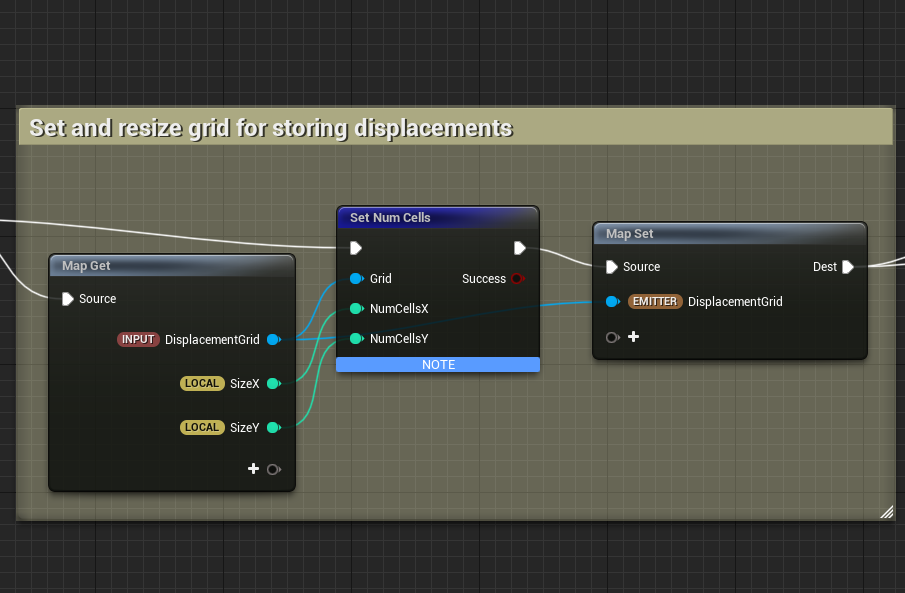Click the Map Get Source execution pin
Image resolution: width=905 pixels, height=593 pixels.
(68, 299)
